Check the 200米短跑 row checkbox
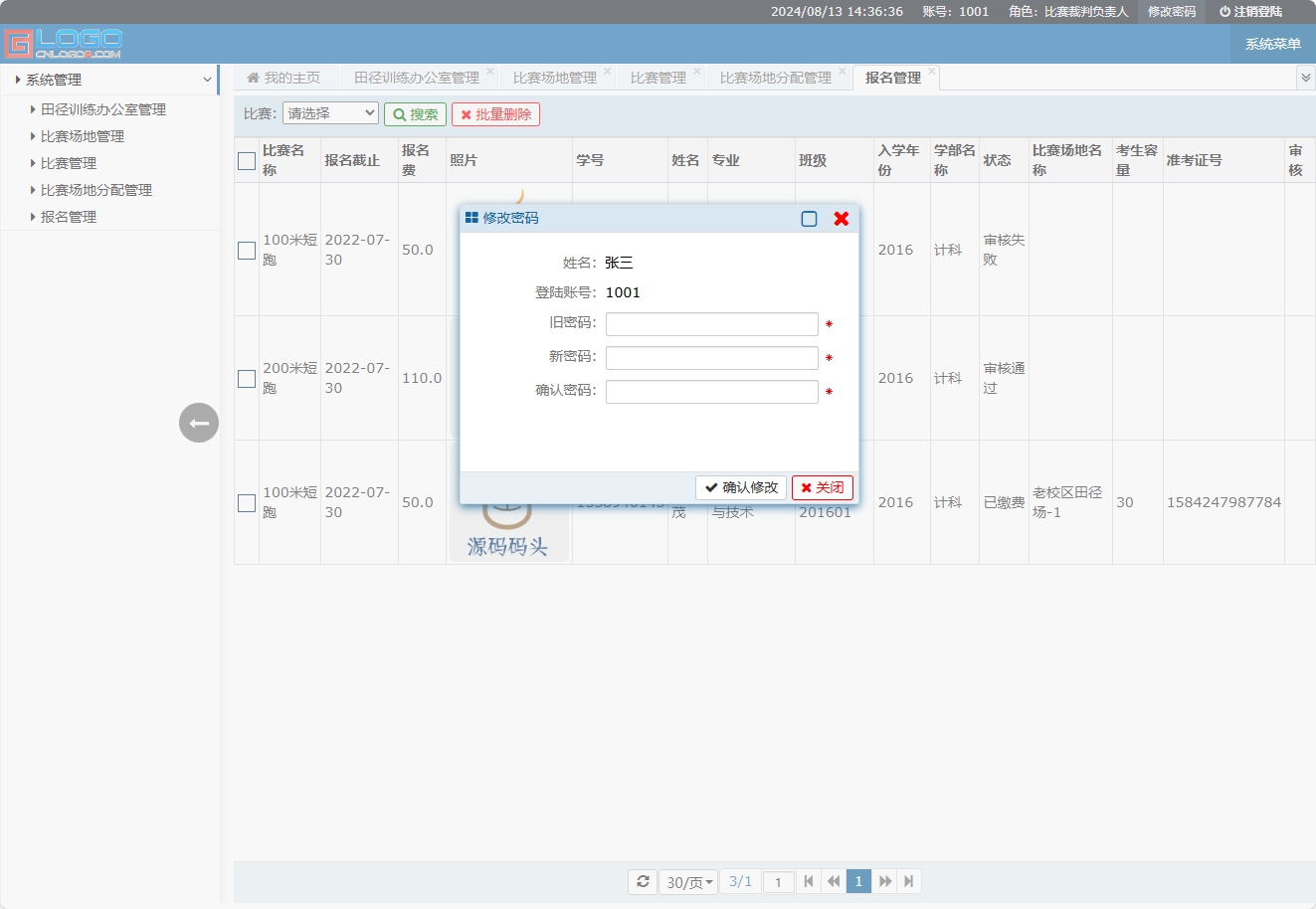Viewport: 1316px width, 909px height. [246, 379]
